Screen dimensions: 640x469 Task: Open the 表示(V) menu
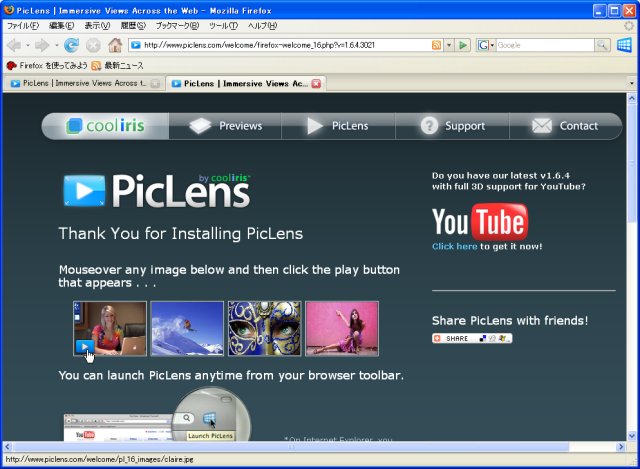point(97,26)
